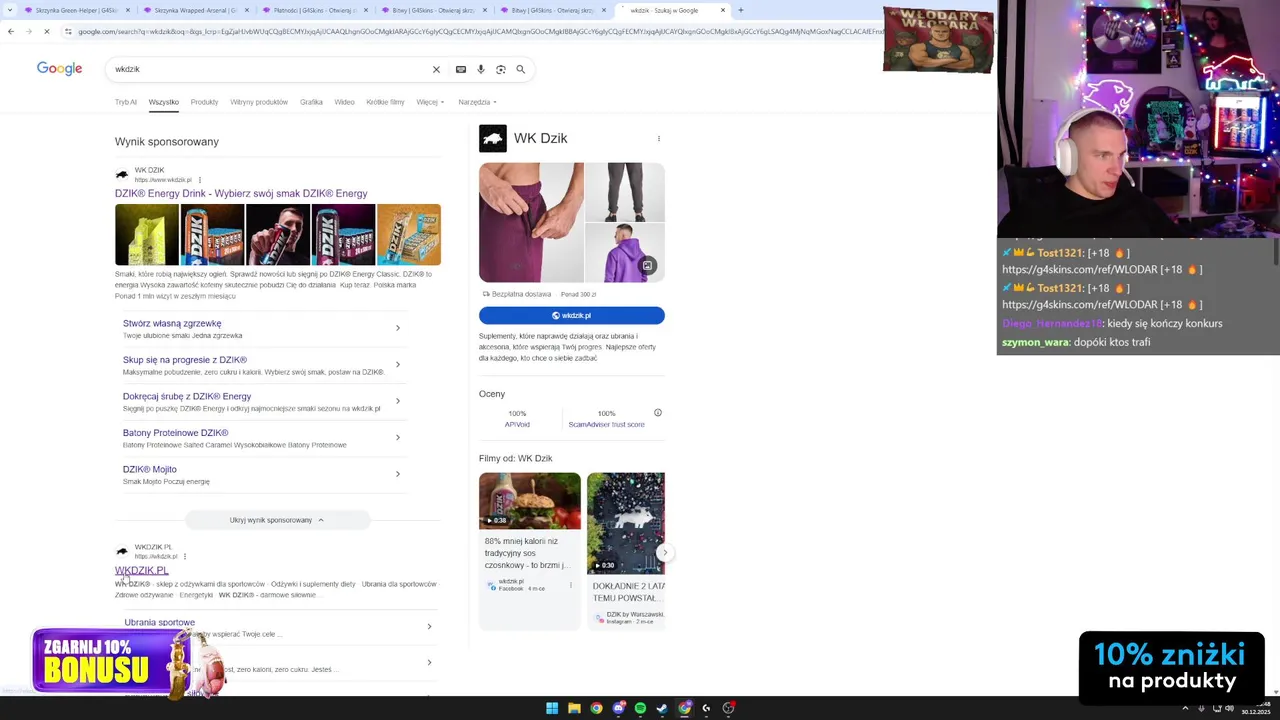Open the Ubrania sportowe sitelink arrow
The image size is (1280, 720).
pos(429,627)
